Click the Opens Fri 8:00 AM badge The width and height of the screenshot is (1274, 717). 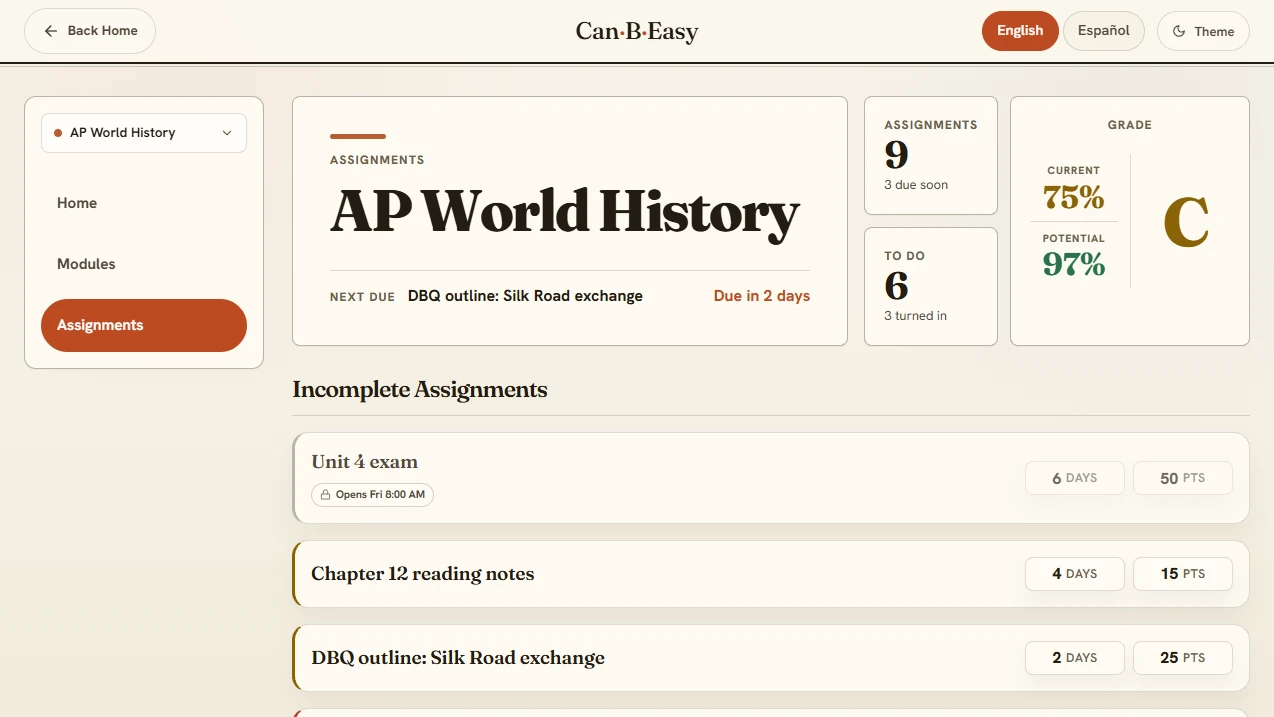tap(372, 495)
